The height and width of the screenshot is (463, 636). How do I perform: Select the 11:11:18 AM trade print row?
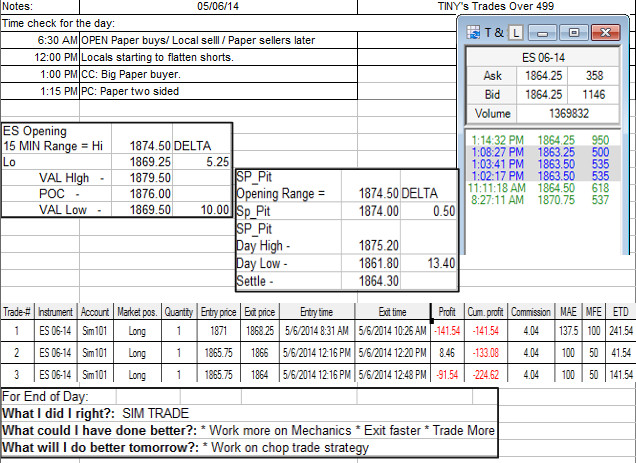542,188
